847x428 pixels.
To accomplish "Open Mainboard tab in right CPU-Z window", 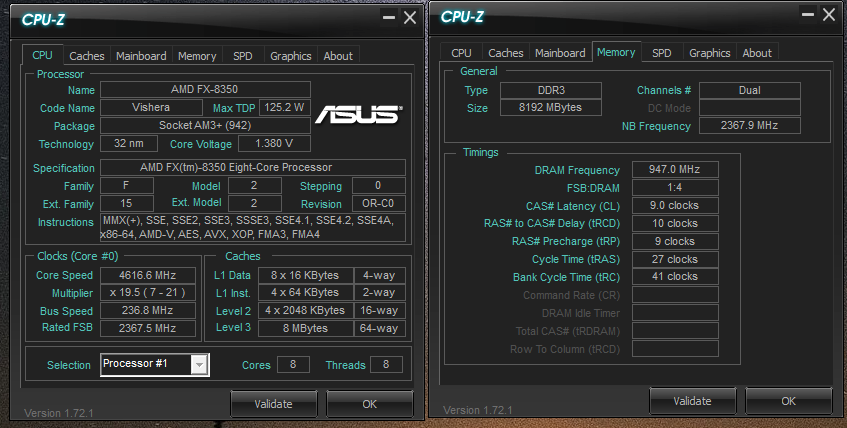I will pos(560,53).
